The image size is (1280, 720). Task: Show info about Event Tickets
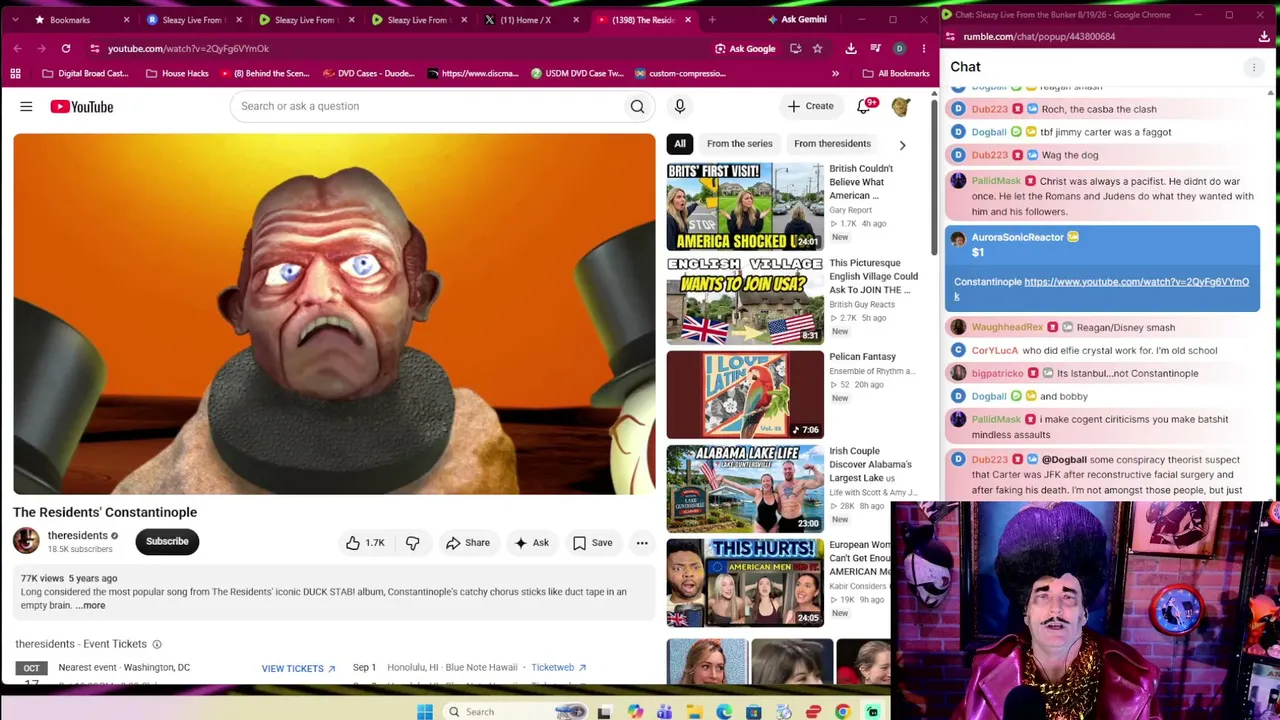click(157, 644)
